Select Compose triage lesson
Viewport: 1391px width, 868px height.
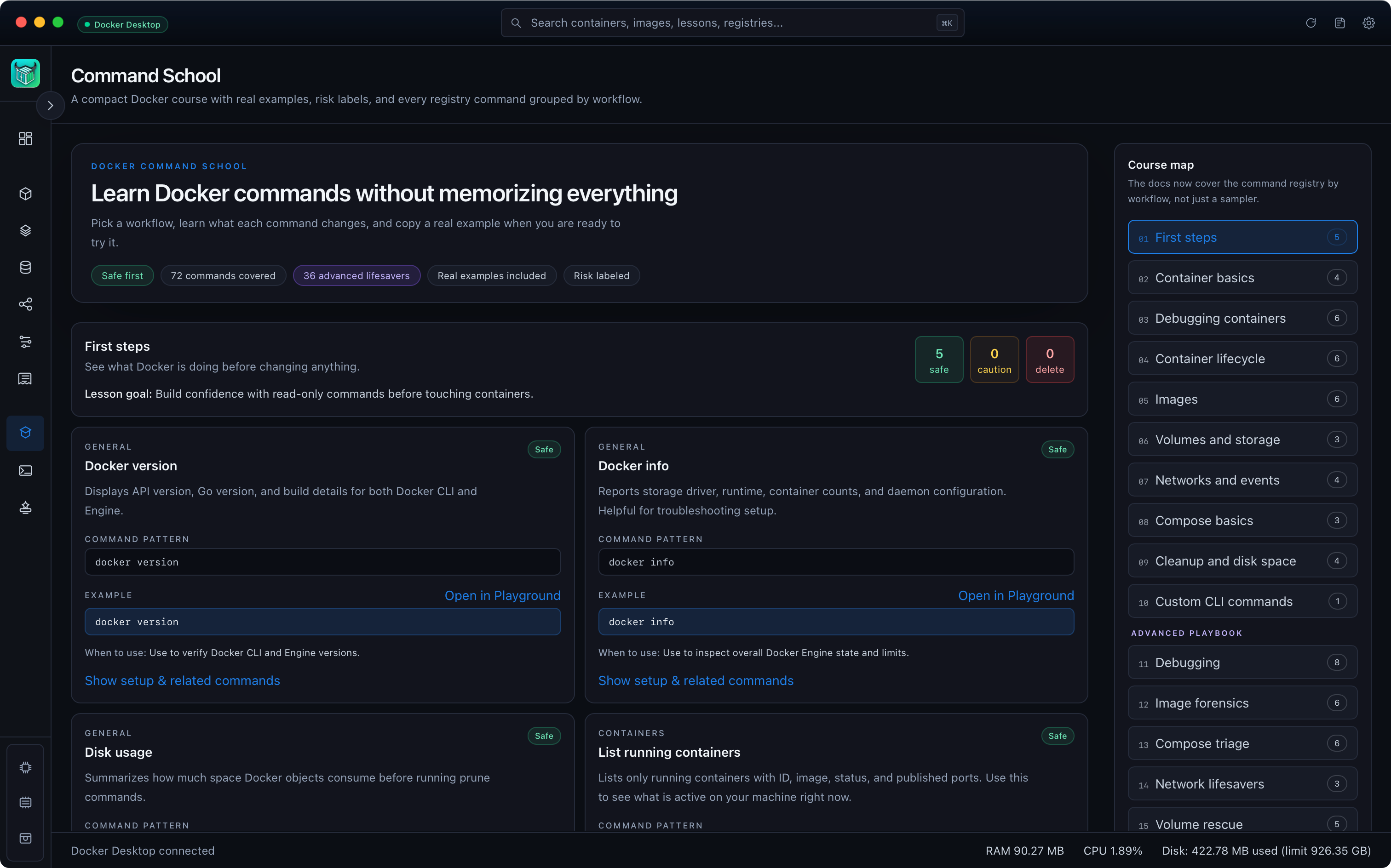(x=1242, y=743)
